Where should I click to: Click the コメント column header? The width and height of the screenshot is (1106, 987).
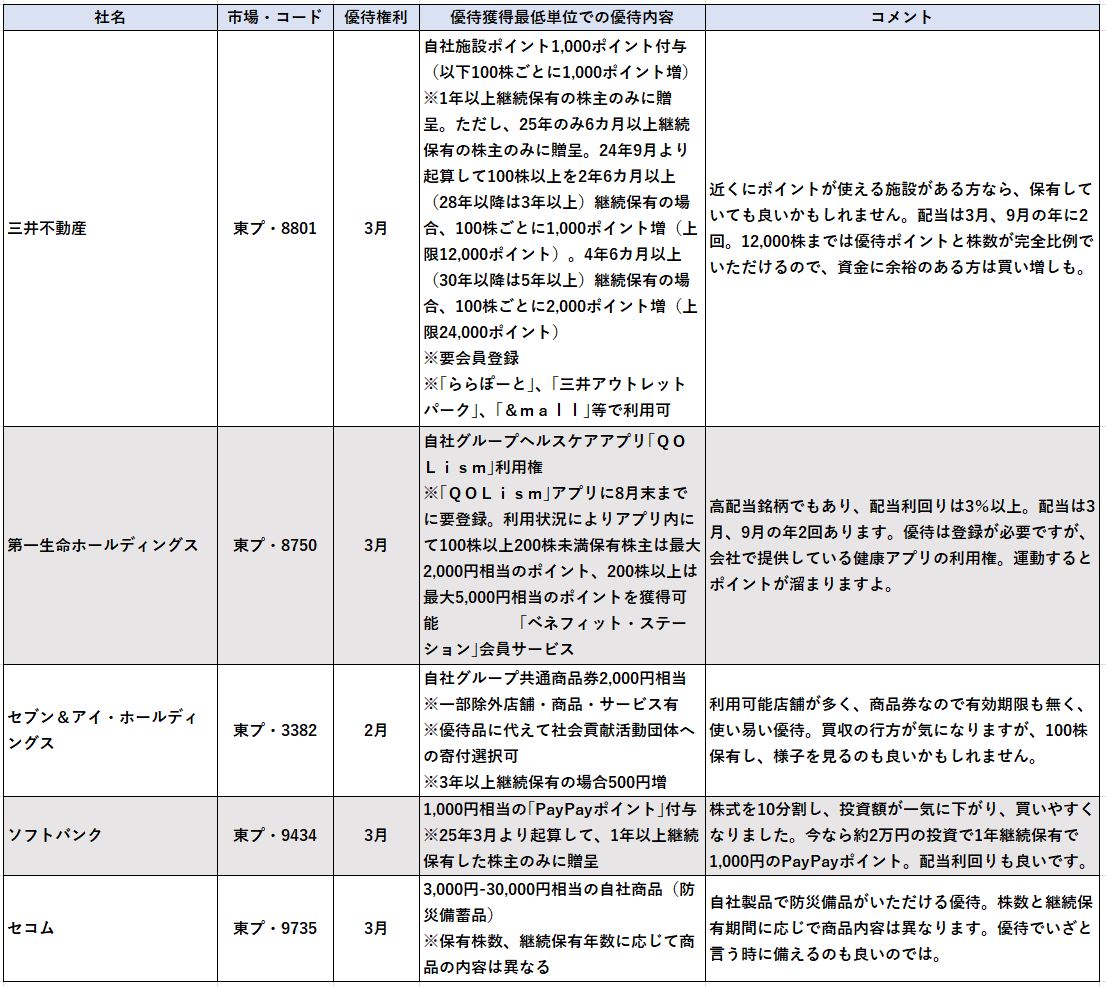(901, 17)
